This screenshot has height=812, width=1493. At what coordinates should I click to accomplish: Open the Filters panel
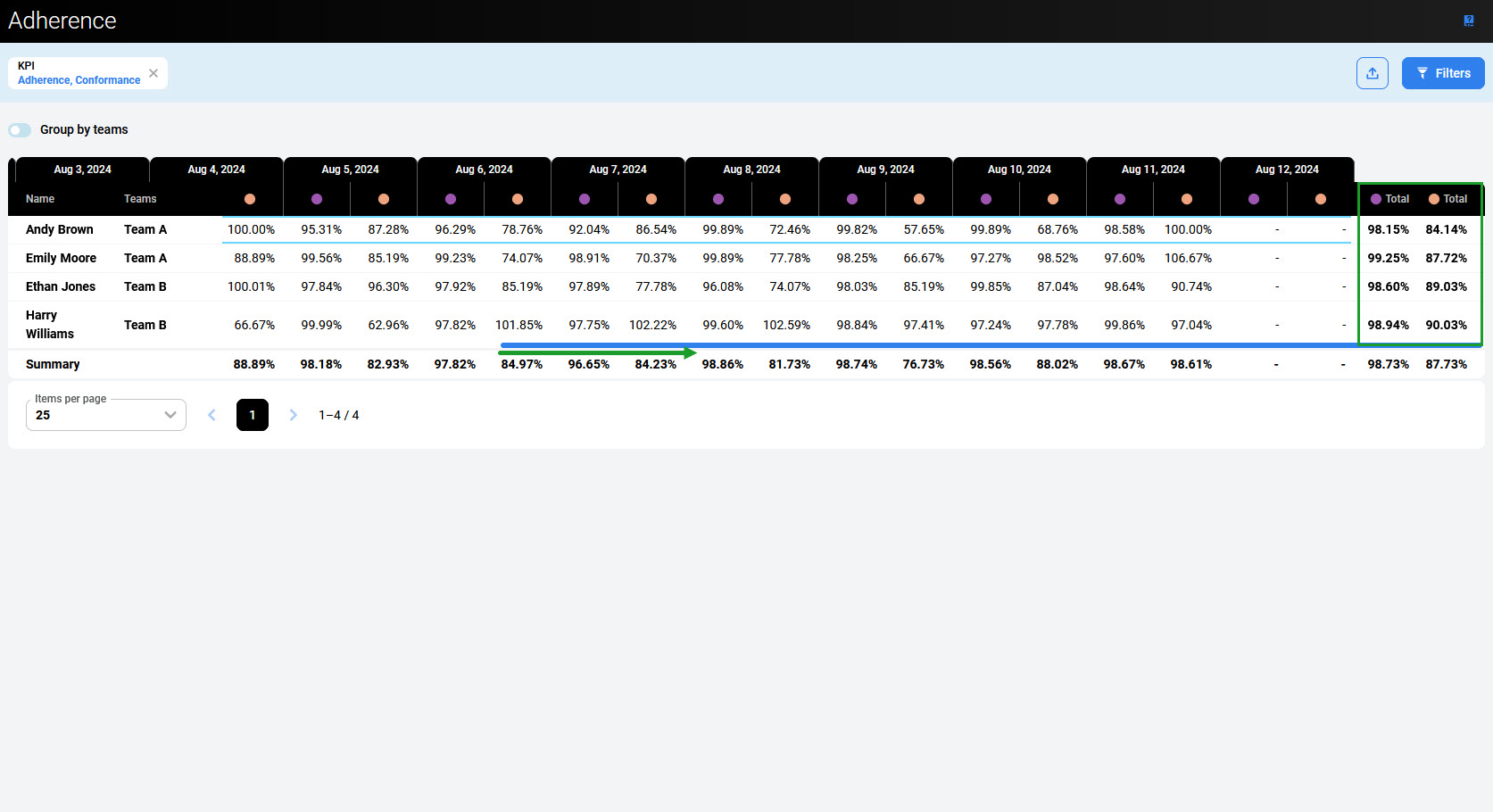pyautogui.click(x=1442, y=73)
